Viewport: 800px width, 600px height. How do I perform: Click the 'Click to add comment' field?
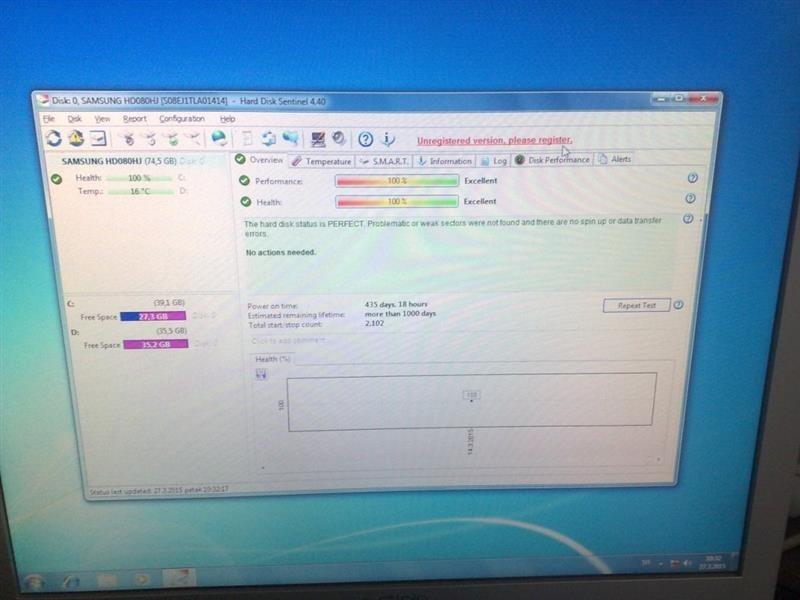point(288,340)
